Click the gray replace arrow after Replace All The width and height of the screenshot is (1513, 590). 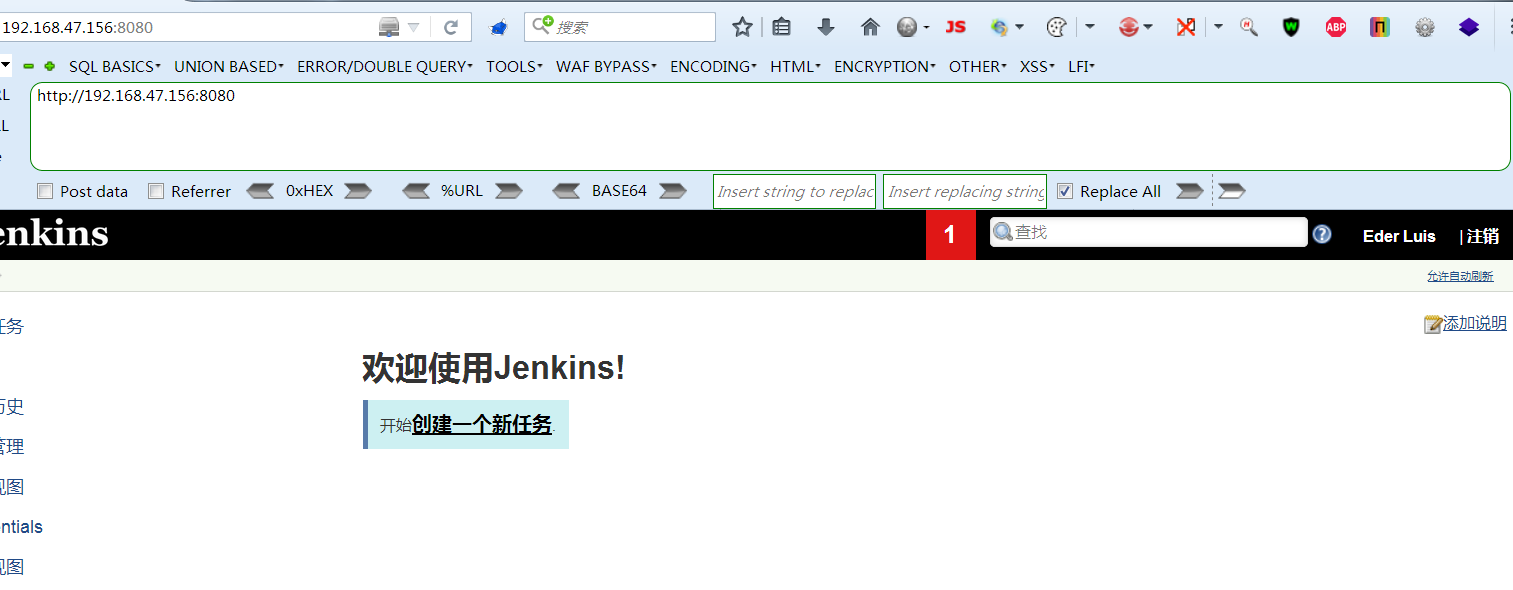tap(1189, 191)
